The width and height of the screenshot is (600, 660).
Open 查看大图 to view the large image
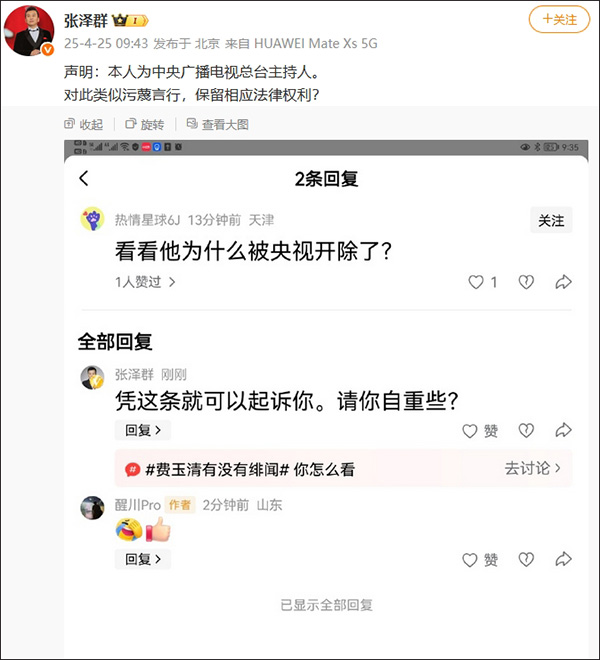pyautogui.click(x=215, y=125)
